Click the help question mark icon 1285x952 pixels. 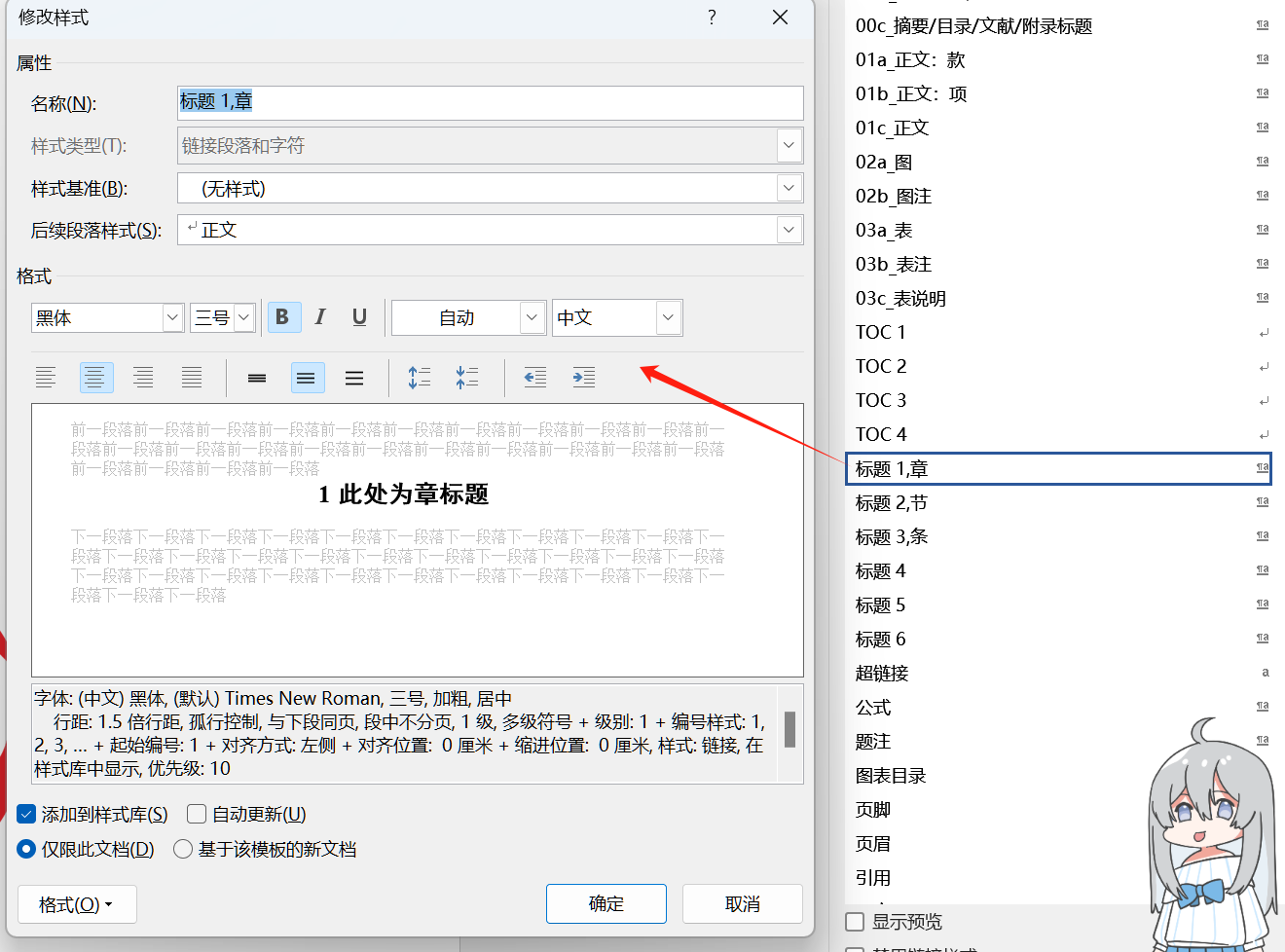click(x=712, y=17)
